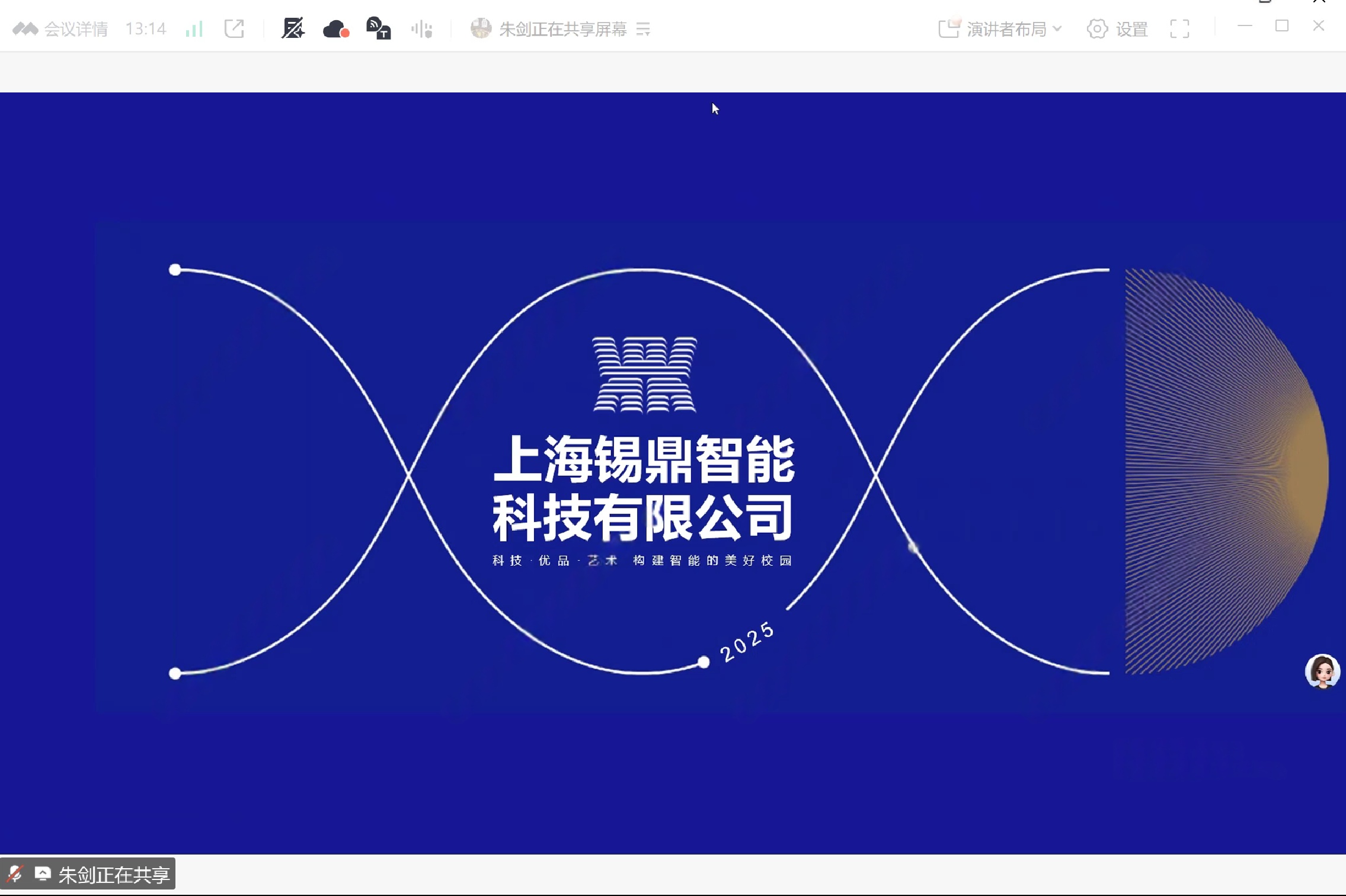The width and height of the screenshot is (1346, 896).
Task: Open 会议详情 meeting details
Action: click(x=75, y=29)
